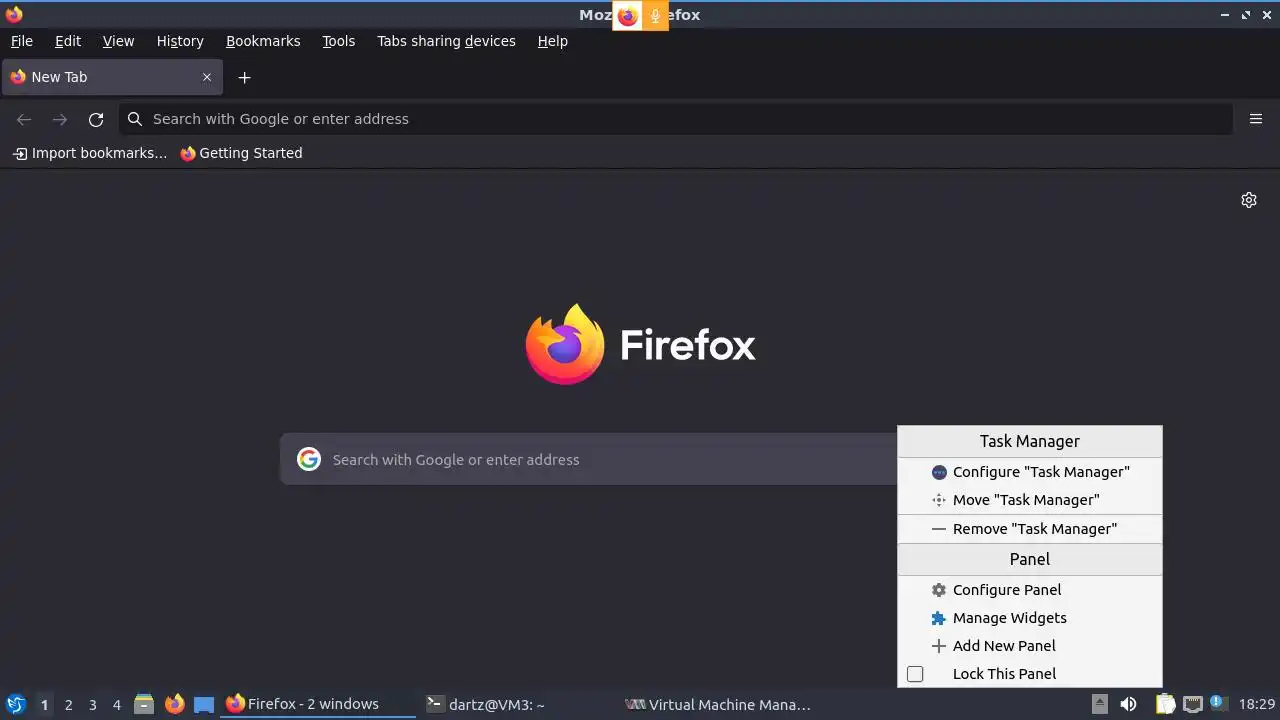The image size is (1280, 720).
Task: Select Configure Panel entry
Action: coord(1030,590)
